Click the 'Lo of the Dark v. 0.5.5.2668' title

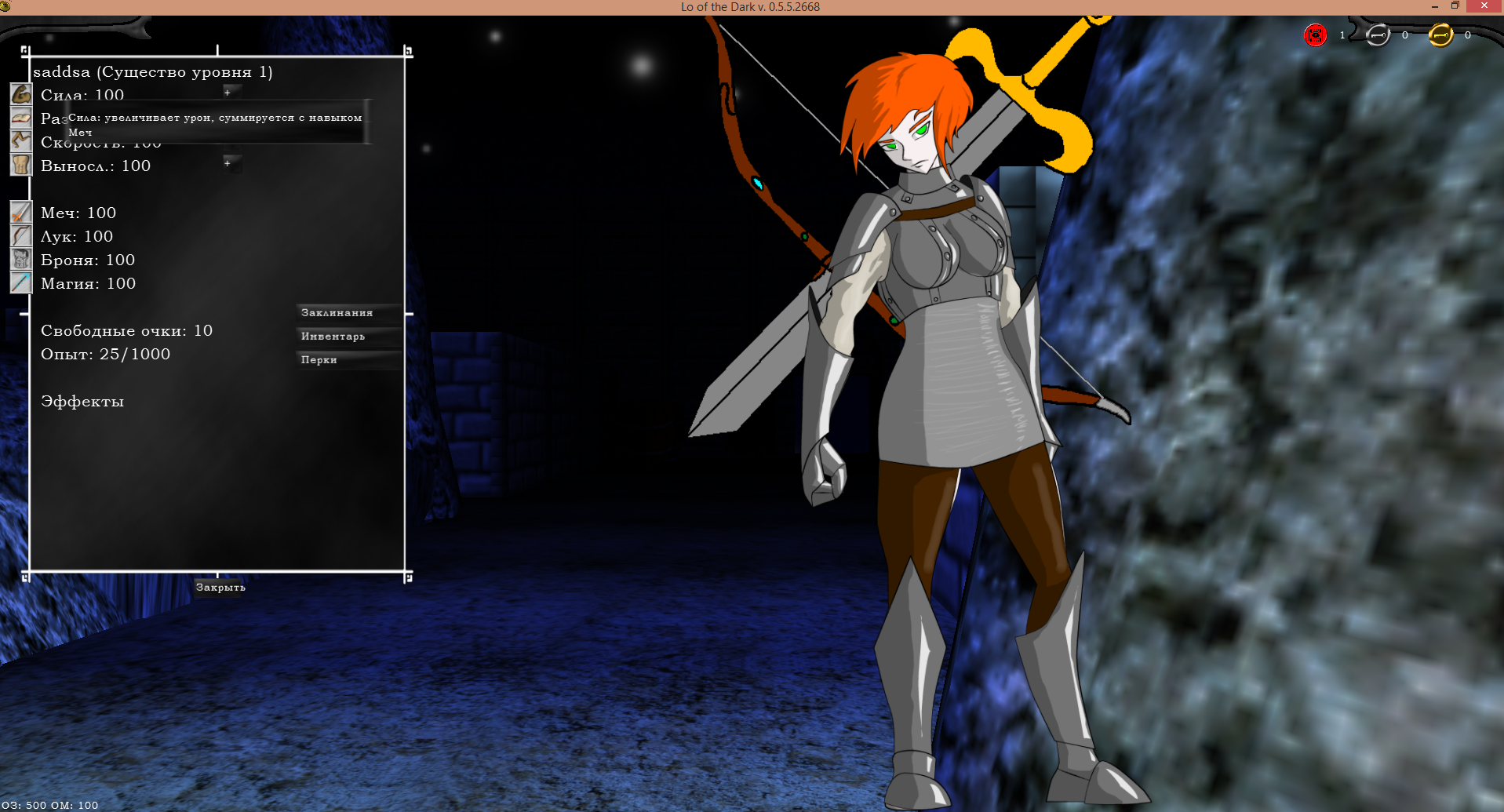[x=751, y=7]
